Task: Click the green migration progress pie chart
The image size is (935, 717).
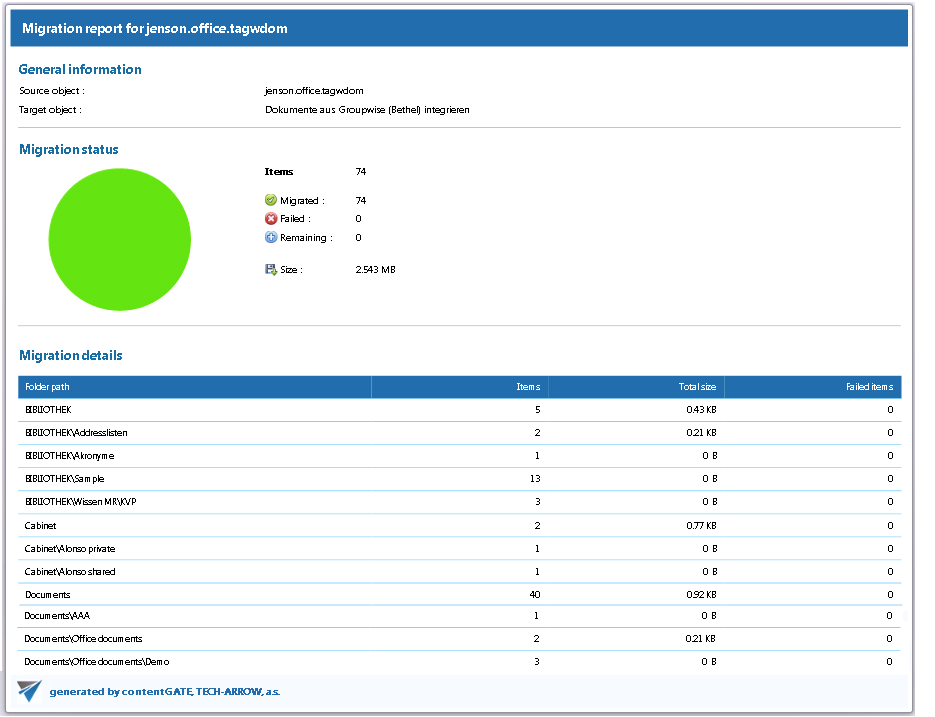Action: tap(119, 240)
